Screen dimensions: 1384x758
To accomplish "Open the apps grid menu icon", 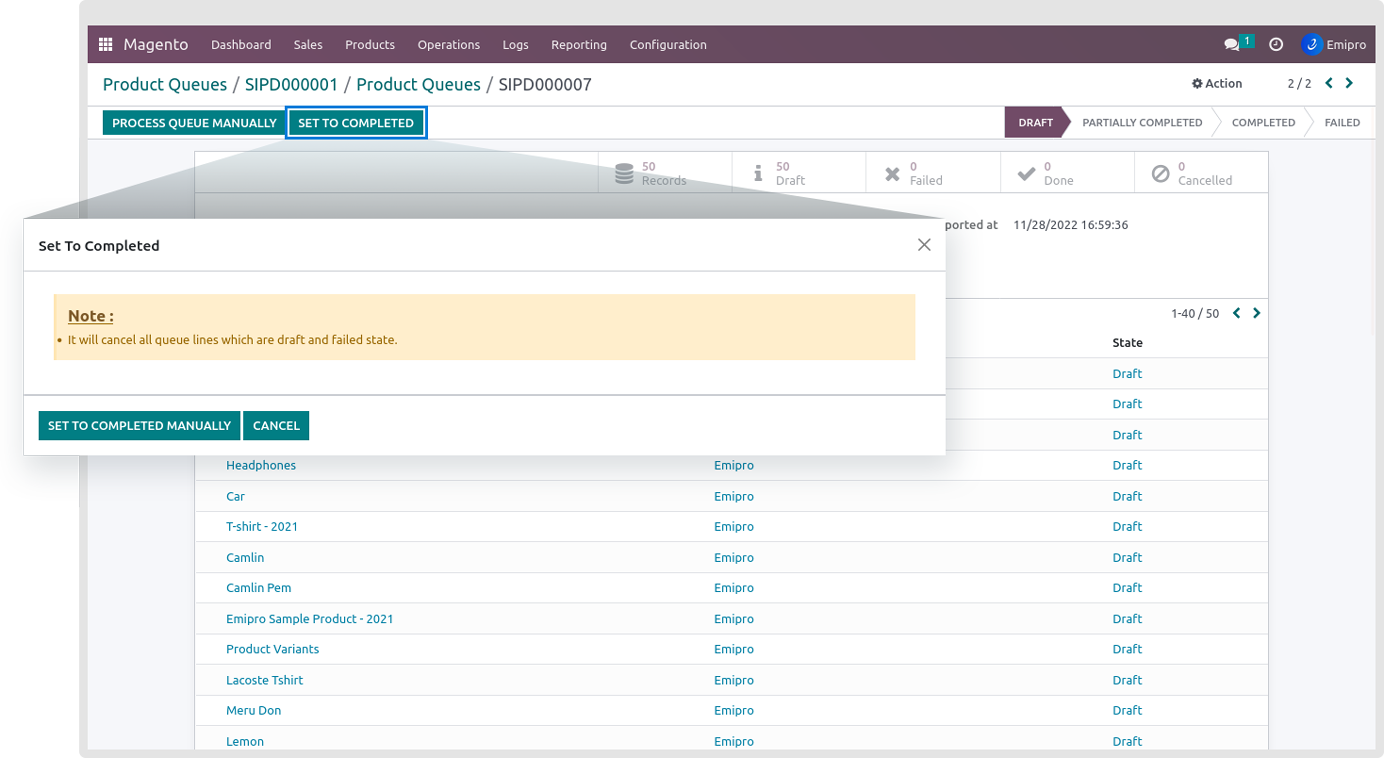I will coord(105,45).
